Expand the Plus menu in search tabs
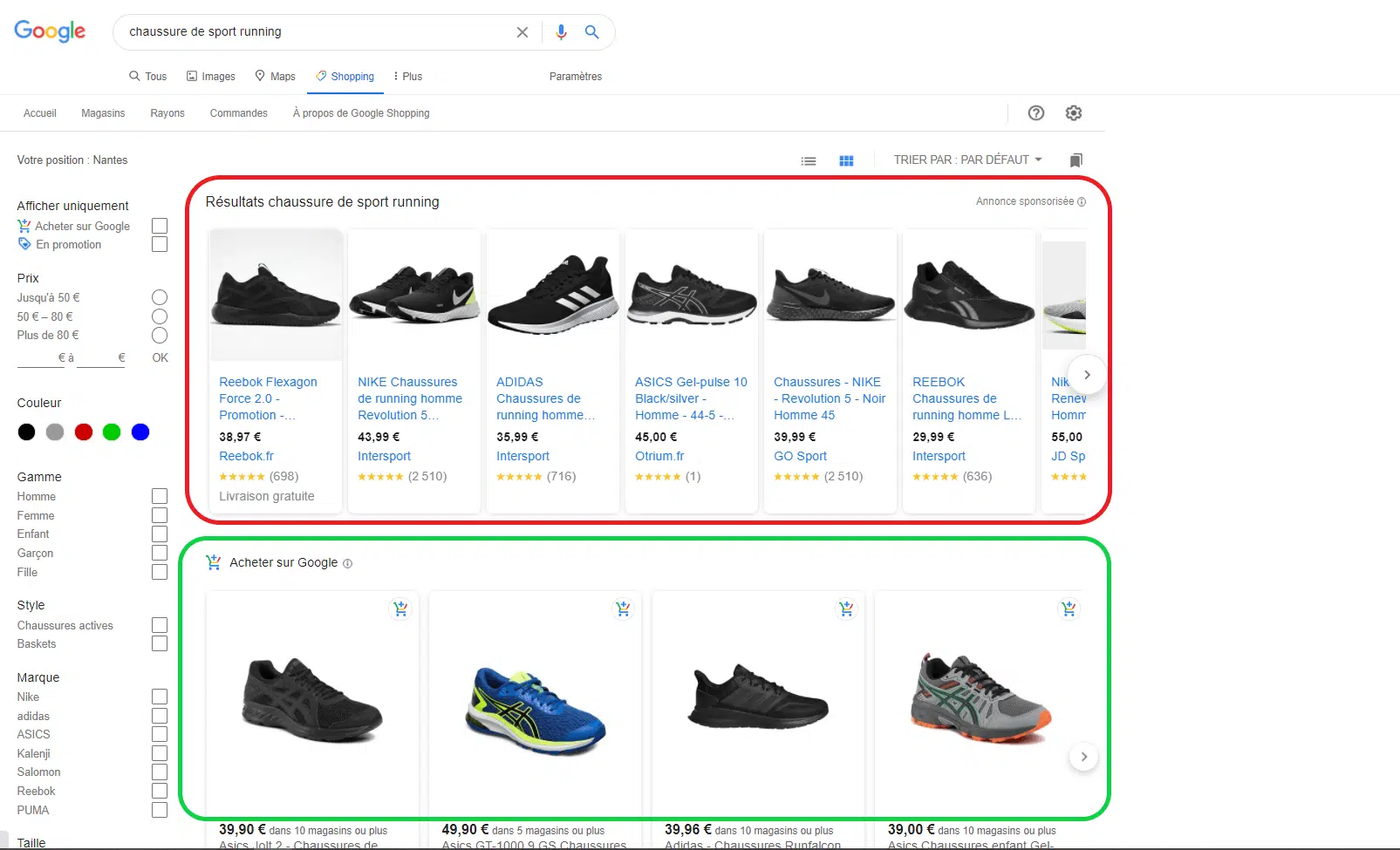1400x850 pixels. [x=407, y=77]
